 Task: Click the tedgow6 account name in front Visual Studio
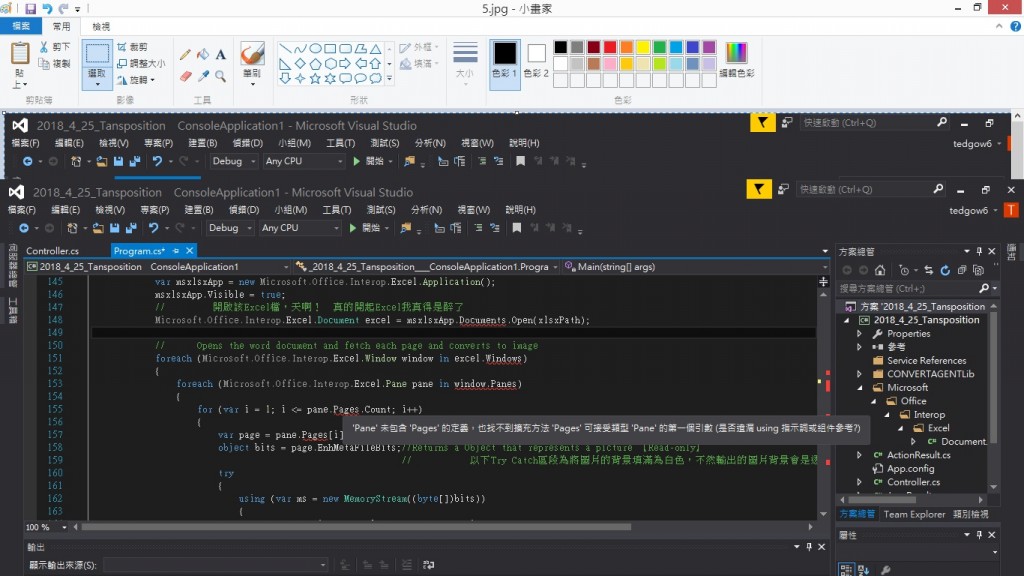[x=968, y=210]
